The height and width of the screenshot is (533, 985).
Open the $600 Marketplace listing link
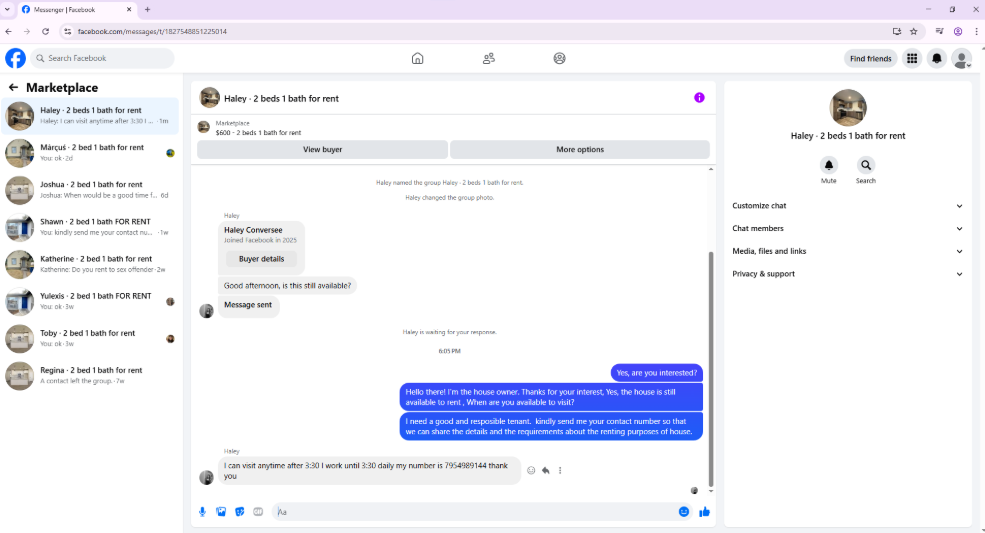(258, 133)
